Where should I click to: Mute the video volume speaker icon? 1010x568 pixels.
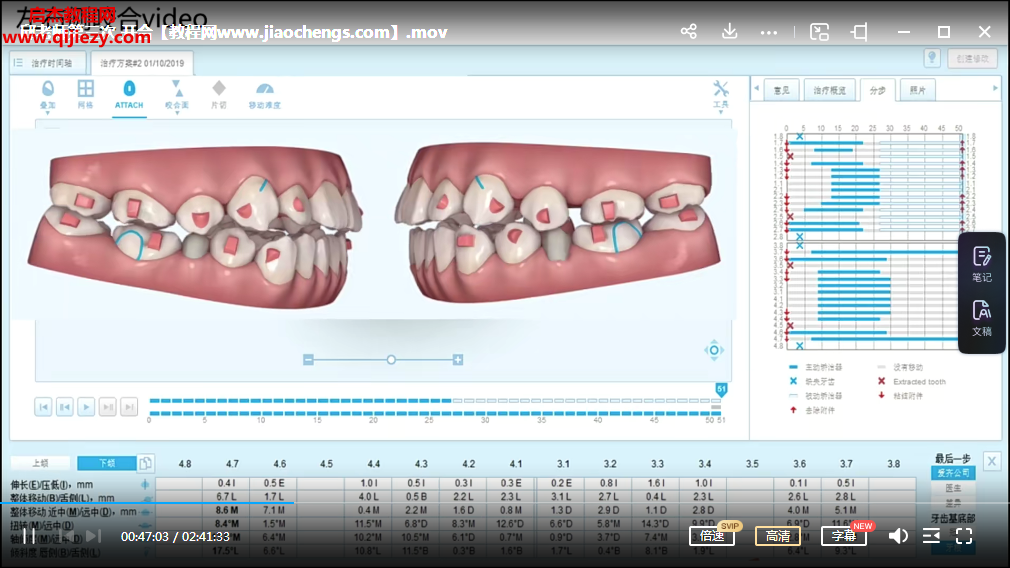tap(898, 536)
